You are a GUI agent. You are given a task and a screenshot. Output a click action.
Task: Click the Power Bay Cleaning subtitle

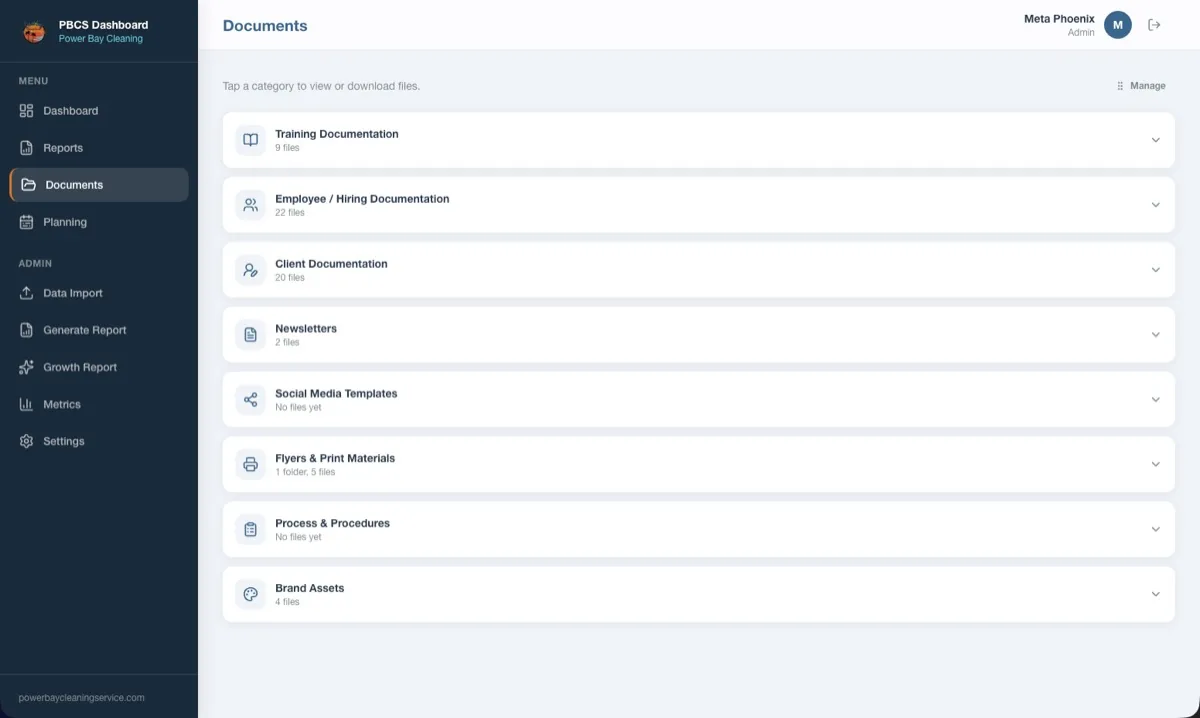pos(100,39)
